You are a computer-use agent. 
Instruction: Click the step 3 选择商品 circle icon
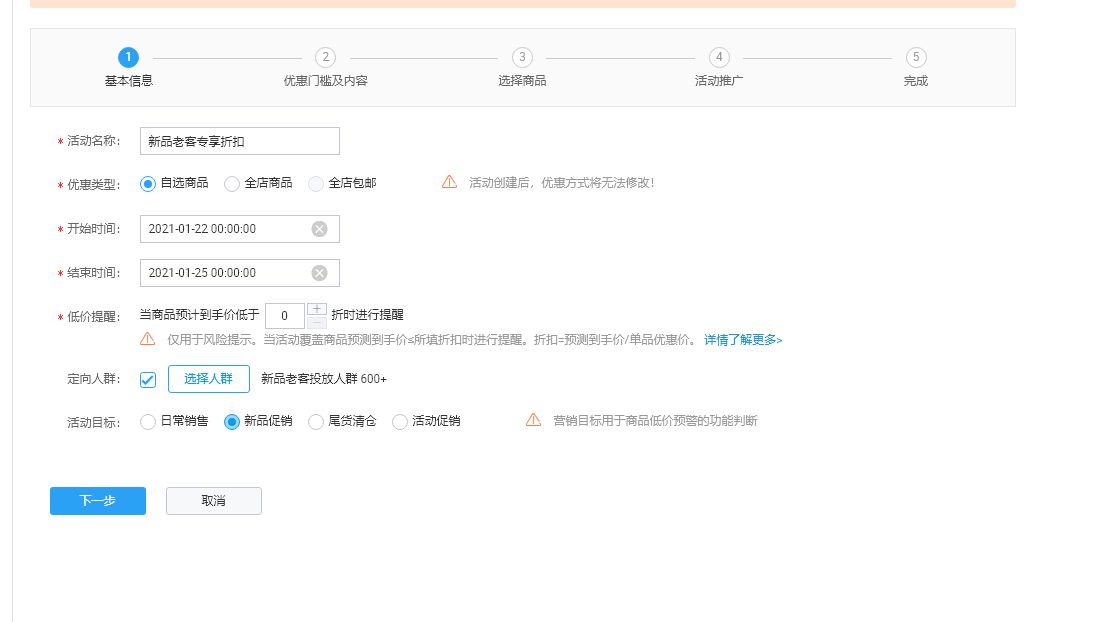[522, 57]
